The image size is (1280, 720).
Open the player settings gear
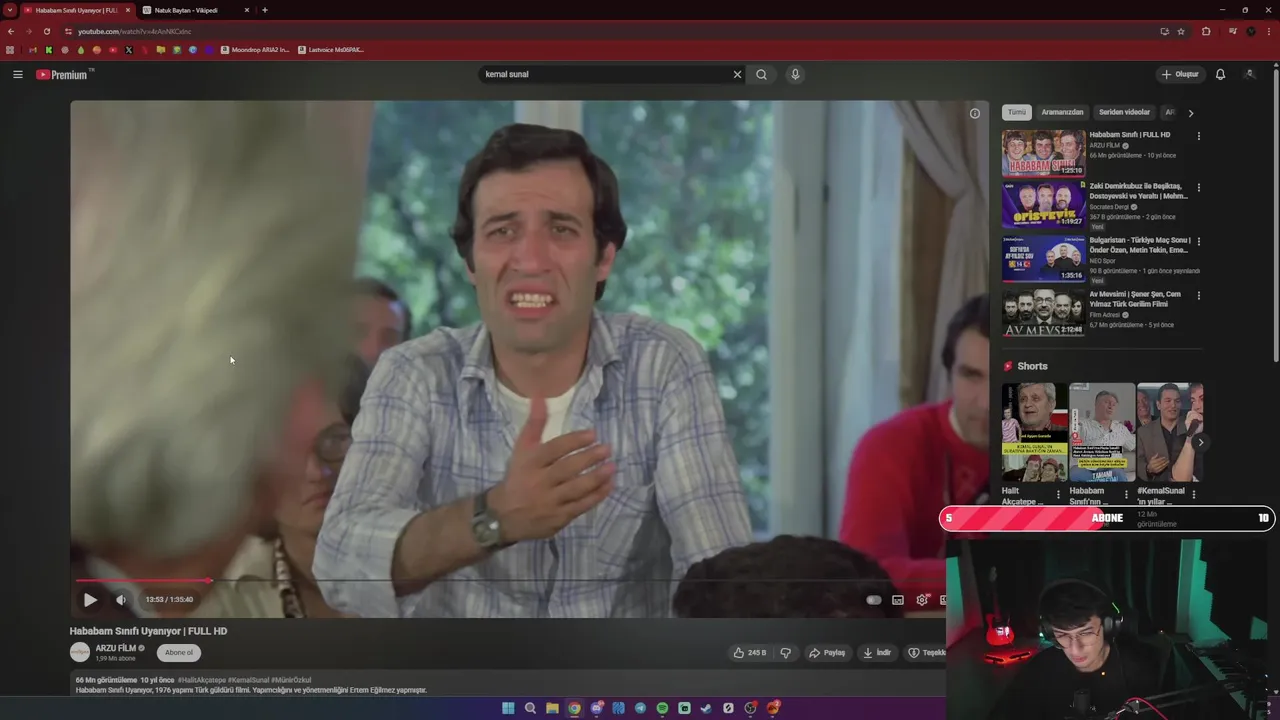(x=922, y=600)
